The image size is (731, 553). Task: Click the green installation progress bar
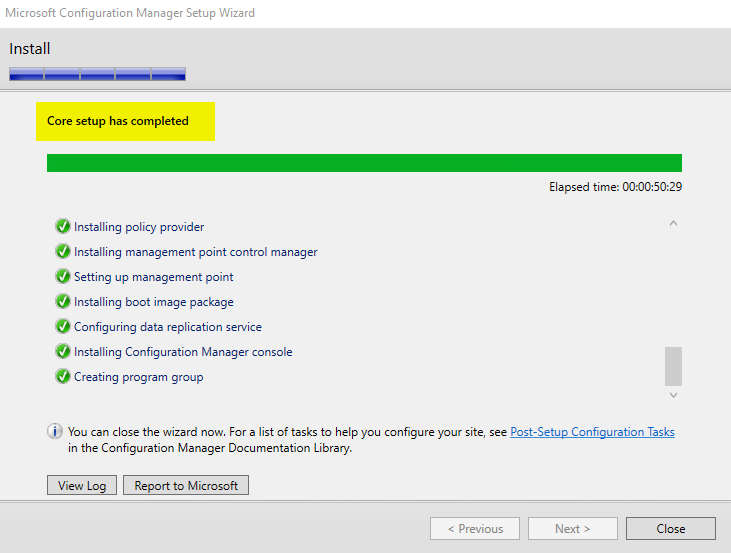[x=364, y=163]
